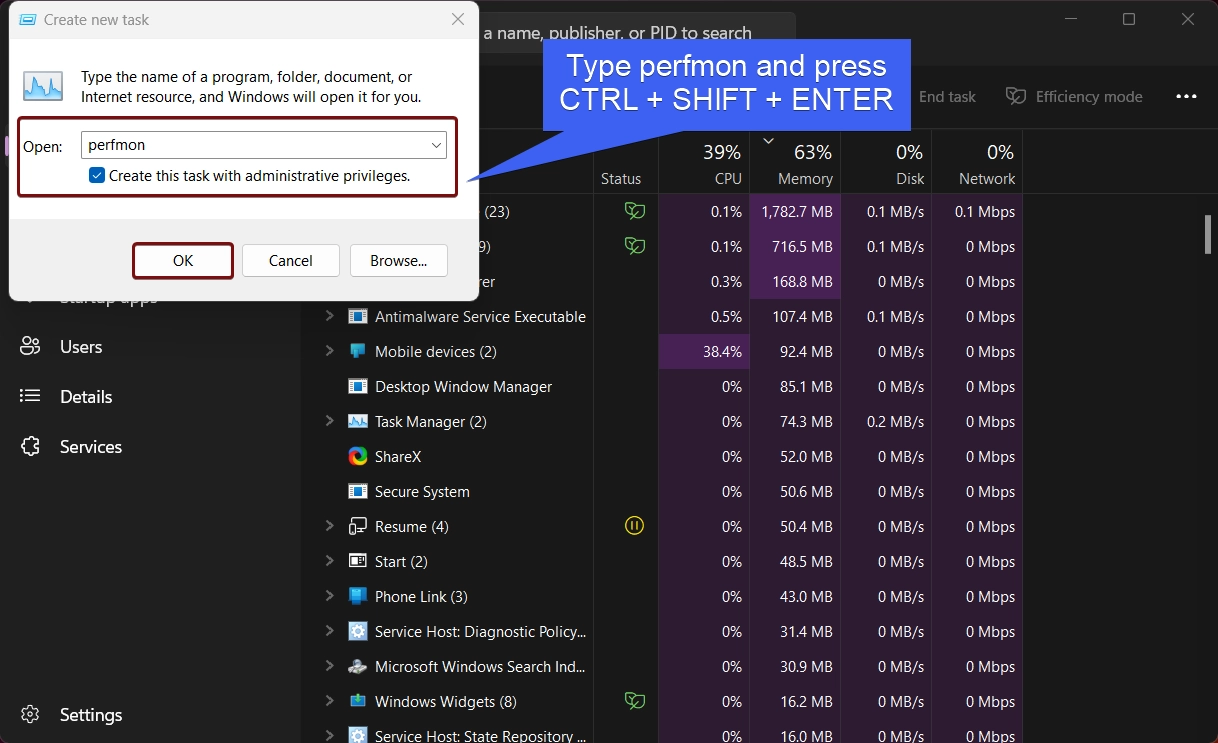Expand the Mobile devices (2) group
This screenshot has width=1218, height=743.
click(329, 351)
